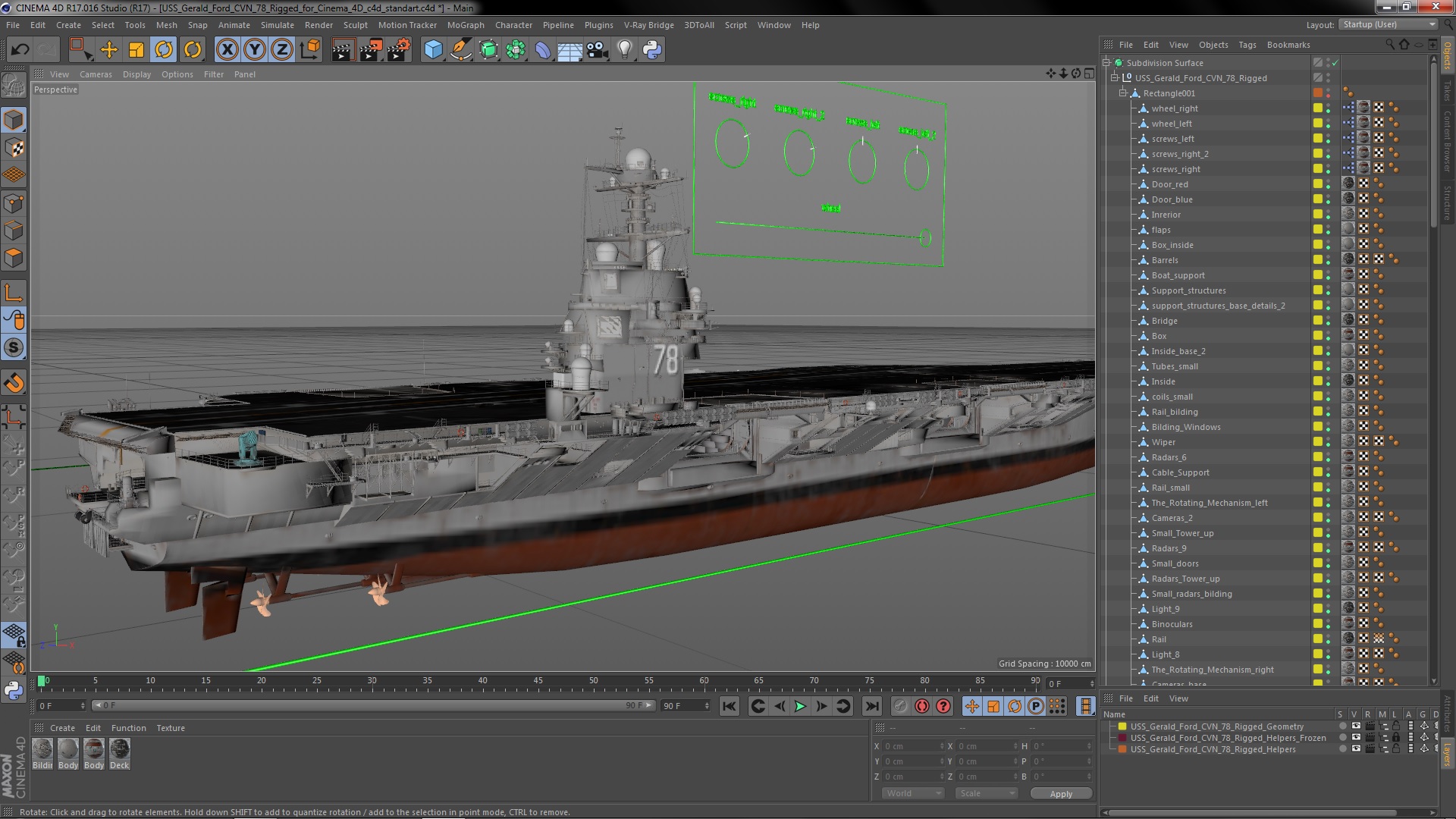1456x819 pixels.
Task: Click Rigged_Helpers layer color swatch
Action: click(1122, 749)
